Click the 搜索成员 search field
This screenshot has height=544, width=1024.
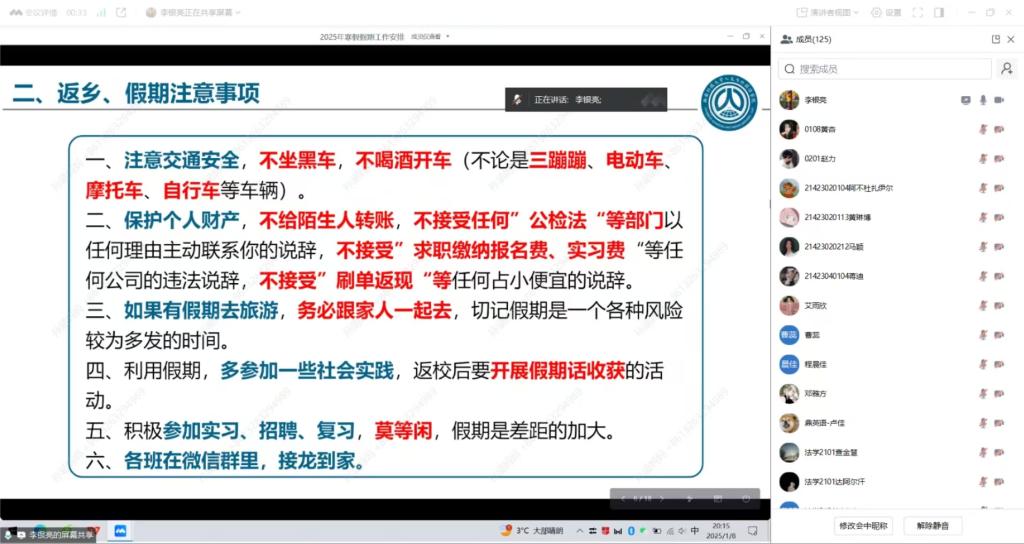(885, 69)
